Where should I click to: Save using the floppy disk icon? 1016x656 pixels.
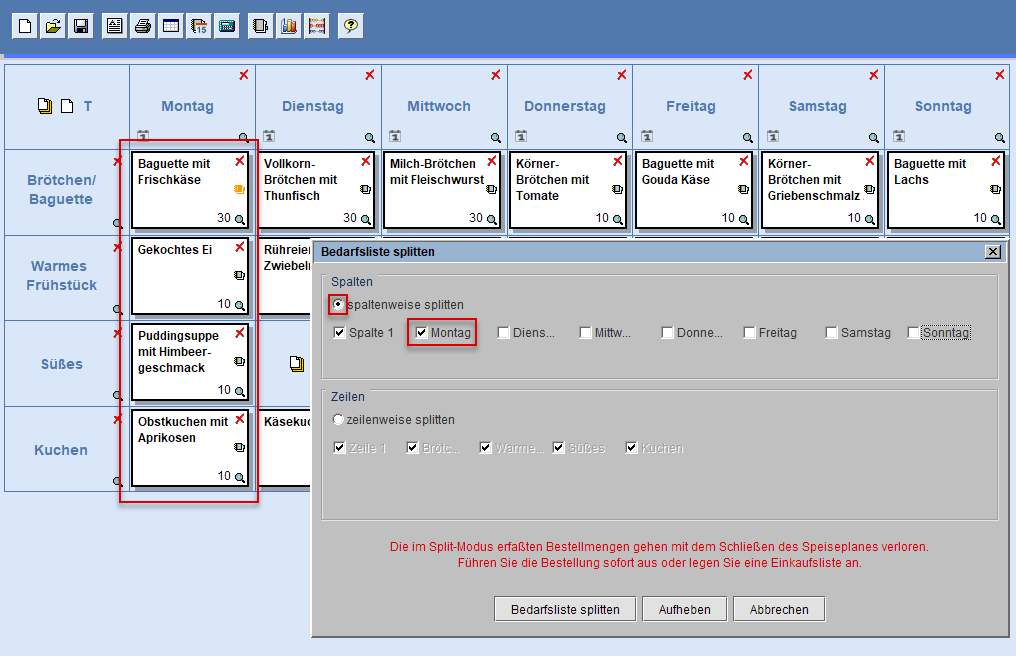(x=81, y=27)
